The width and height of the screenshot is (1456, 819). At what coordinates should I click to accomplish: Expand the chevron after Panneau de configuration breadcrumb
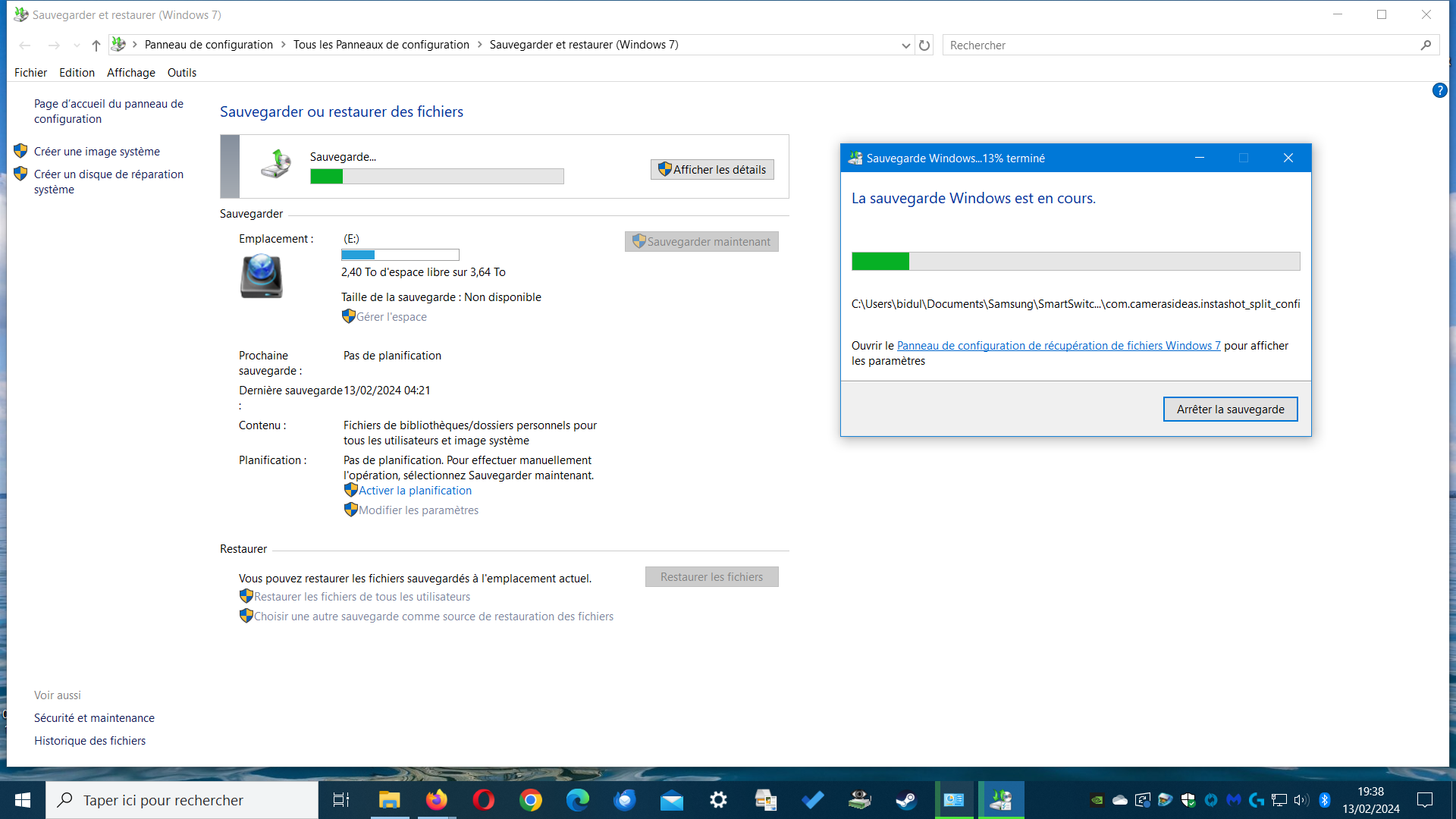pyautogui.click(x=284, y=45)
